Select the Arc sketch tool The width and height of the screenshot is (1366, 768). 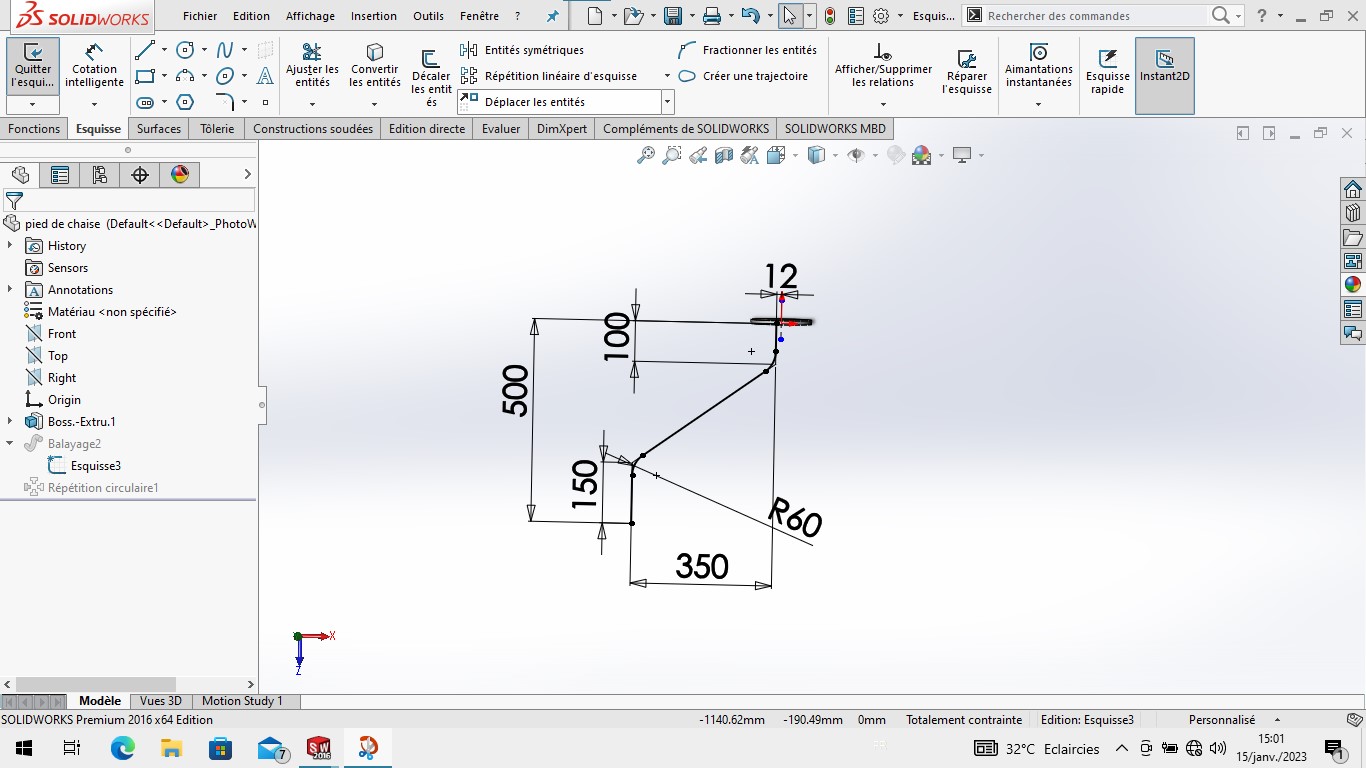tap(185, 76)
